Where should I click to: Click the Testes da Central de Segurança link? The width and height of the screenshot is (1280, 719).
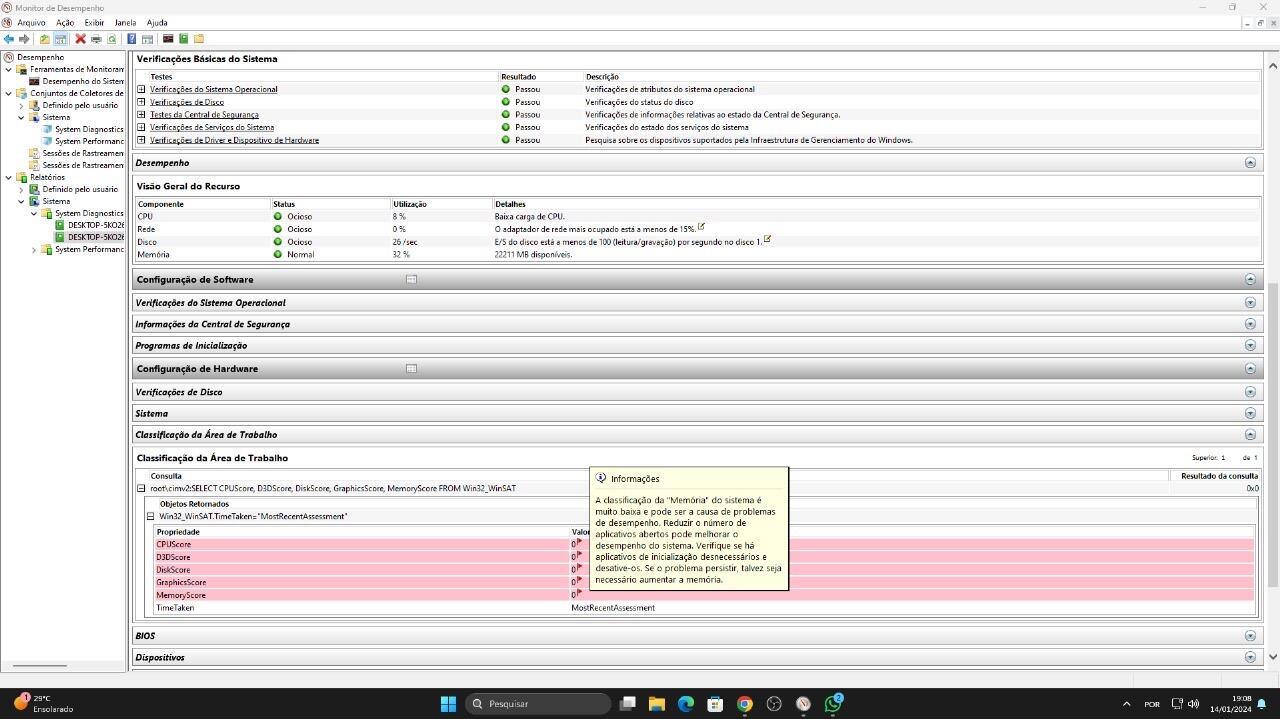[204, 115]
